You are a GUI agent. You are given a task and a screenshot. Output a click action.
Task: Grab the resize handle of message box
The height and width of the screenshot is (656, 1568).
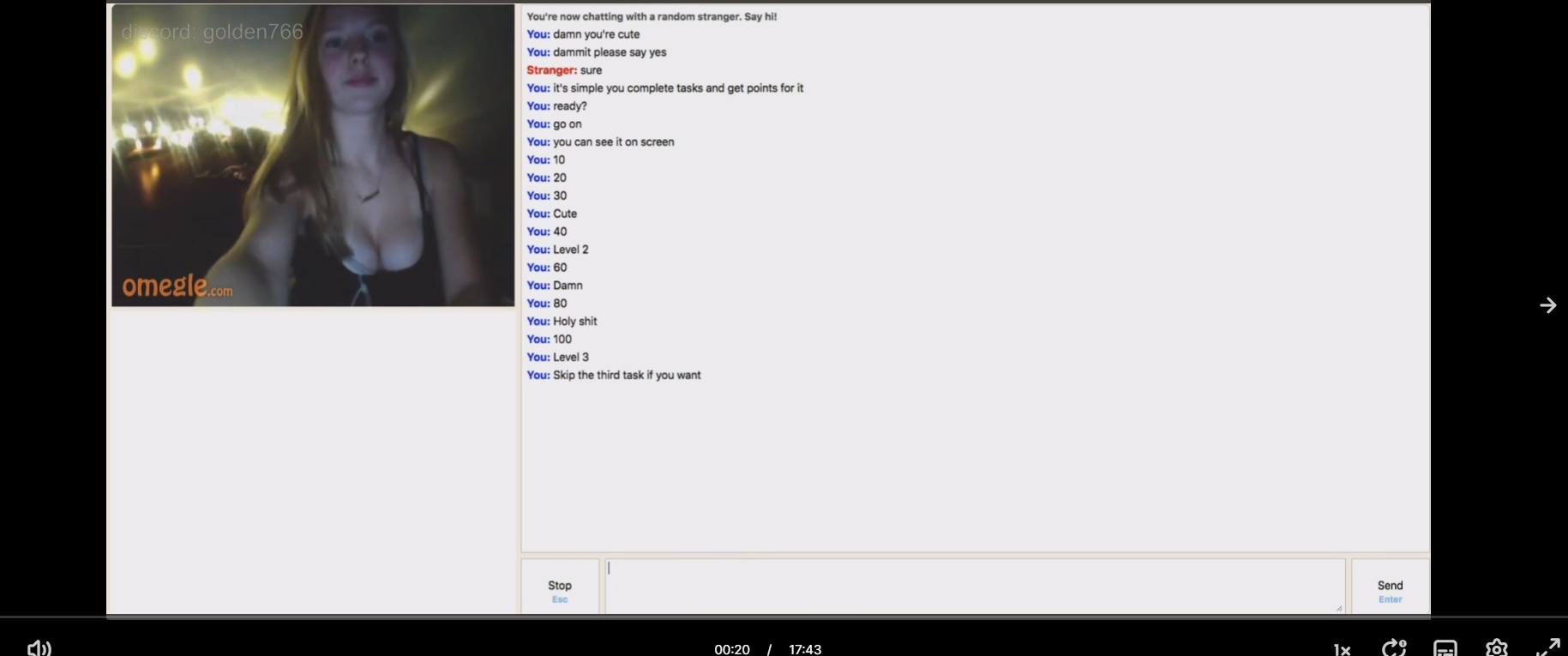point(1339,608)
